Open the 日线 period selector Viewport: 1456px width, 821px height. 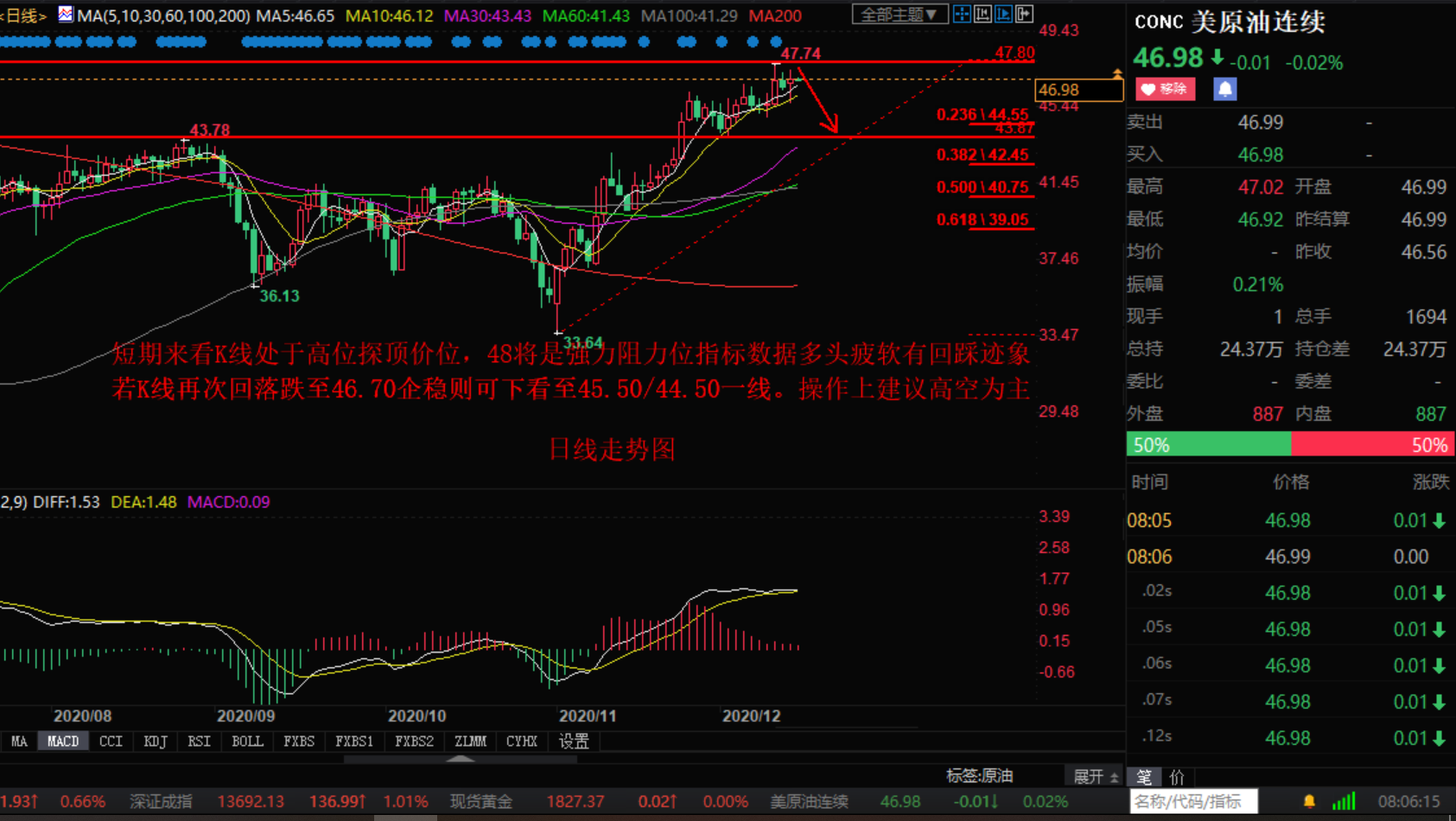23,16
